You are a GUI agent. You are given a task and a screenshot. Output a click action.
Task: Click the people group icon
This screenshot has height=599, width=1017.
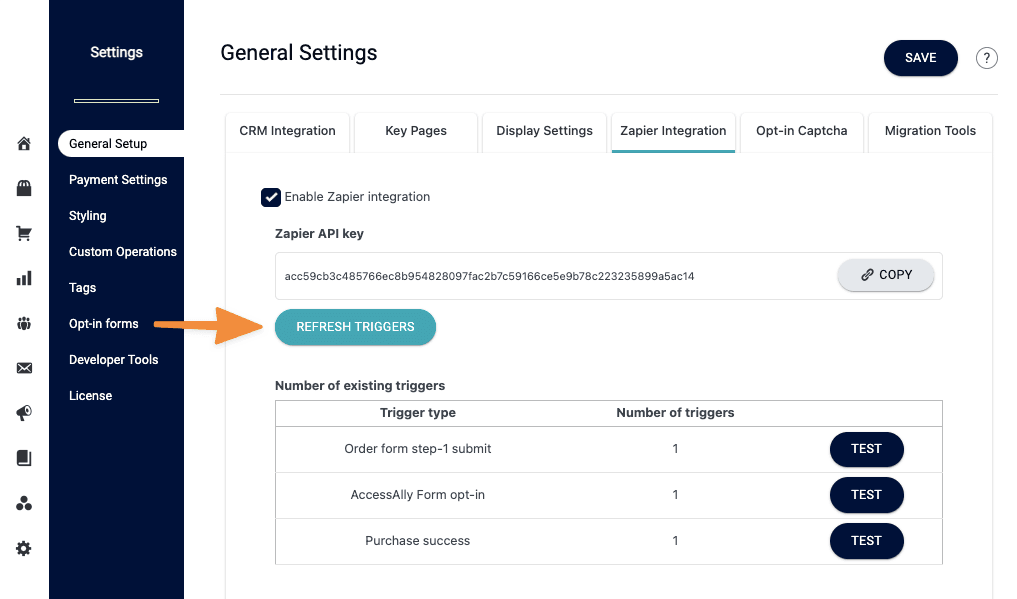[24, 324]
